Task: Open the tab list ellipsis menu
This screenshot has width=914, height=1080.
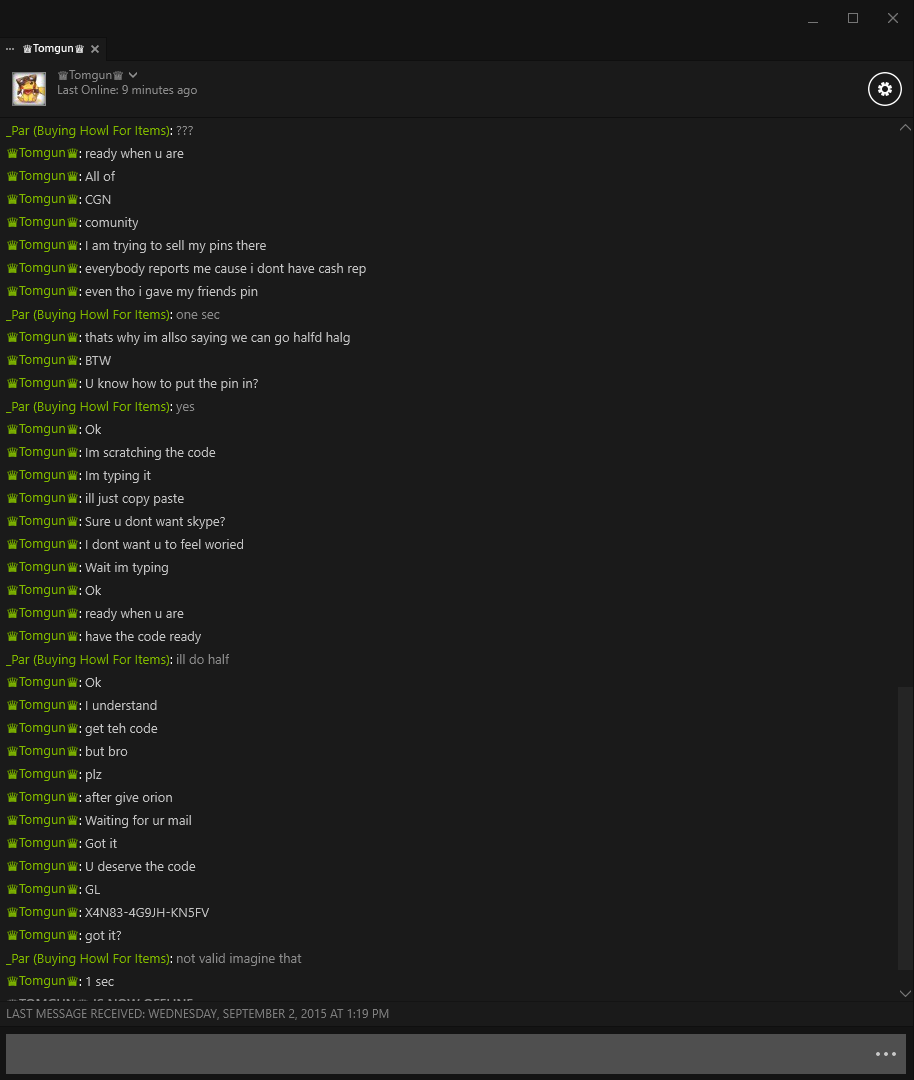Action: 10,49
